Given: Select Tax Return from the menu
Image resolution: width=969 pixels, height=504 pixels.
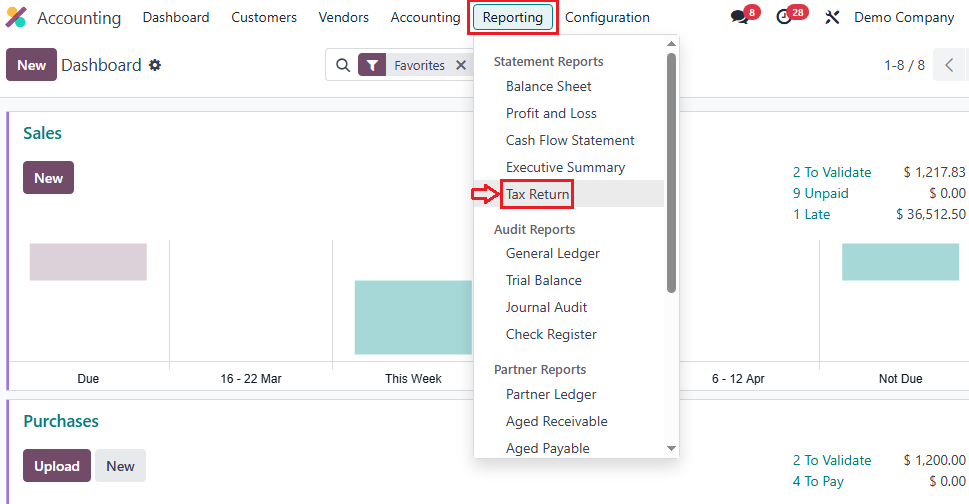Looking at the screenshot, I should coord(537,194).
